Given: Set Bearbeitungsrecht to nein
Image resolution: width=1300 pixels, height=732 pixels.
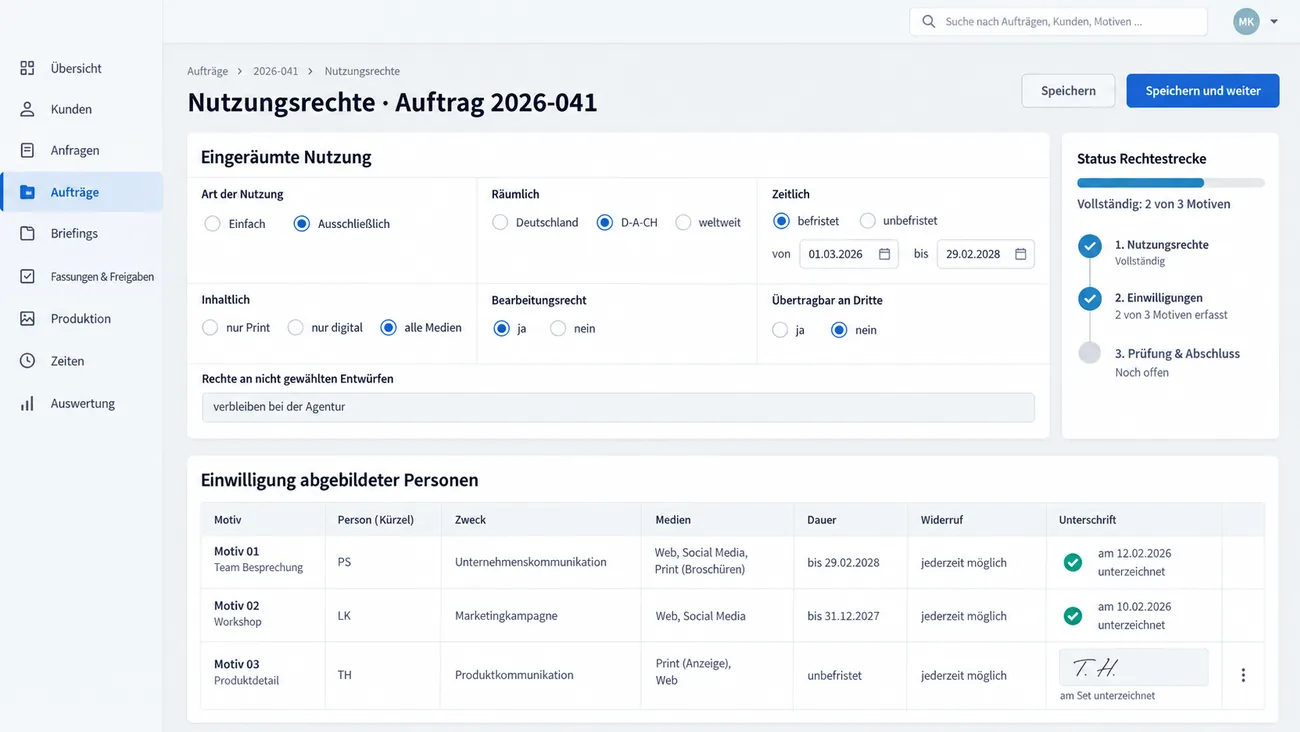Looking at the screenshot, I should pos(558,329).
